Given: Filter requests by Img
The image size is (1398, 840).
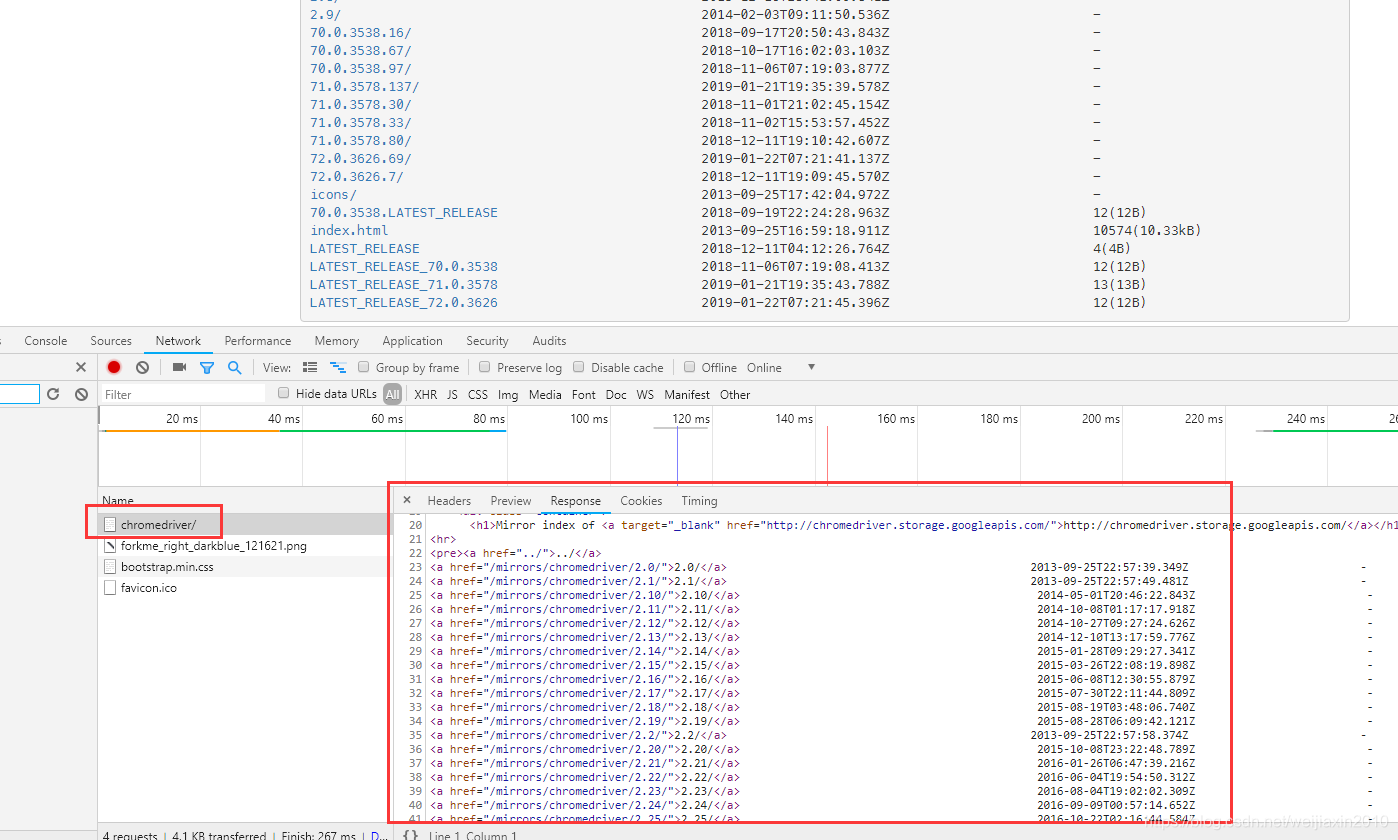Looking at the screenshot, I should (x=508, y=394).
